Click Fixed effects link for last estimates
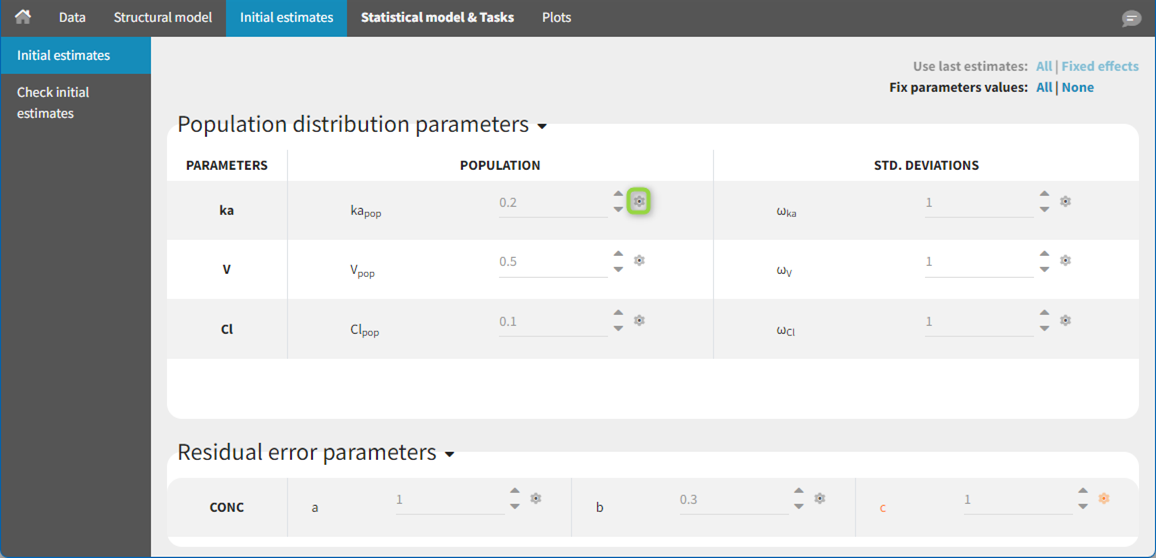Viewport: 1156px width, 558px height. point(1099,66)
